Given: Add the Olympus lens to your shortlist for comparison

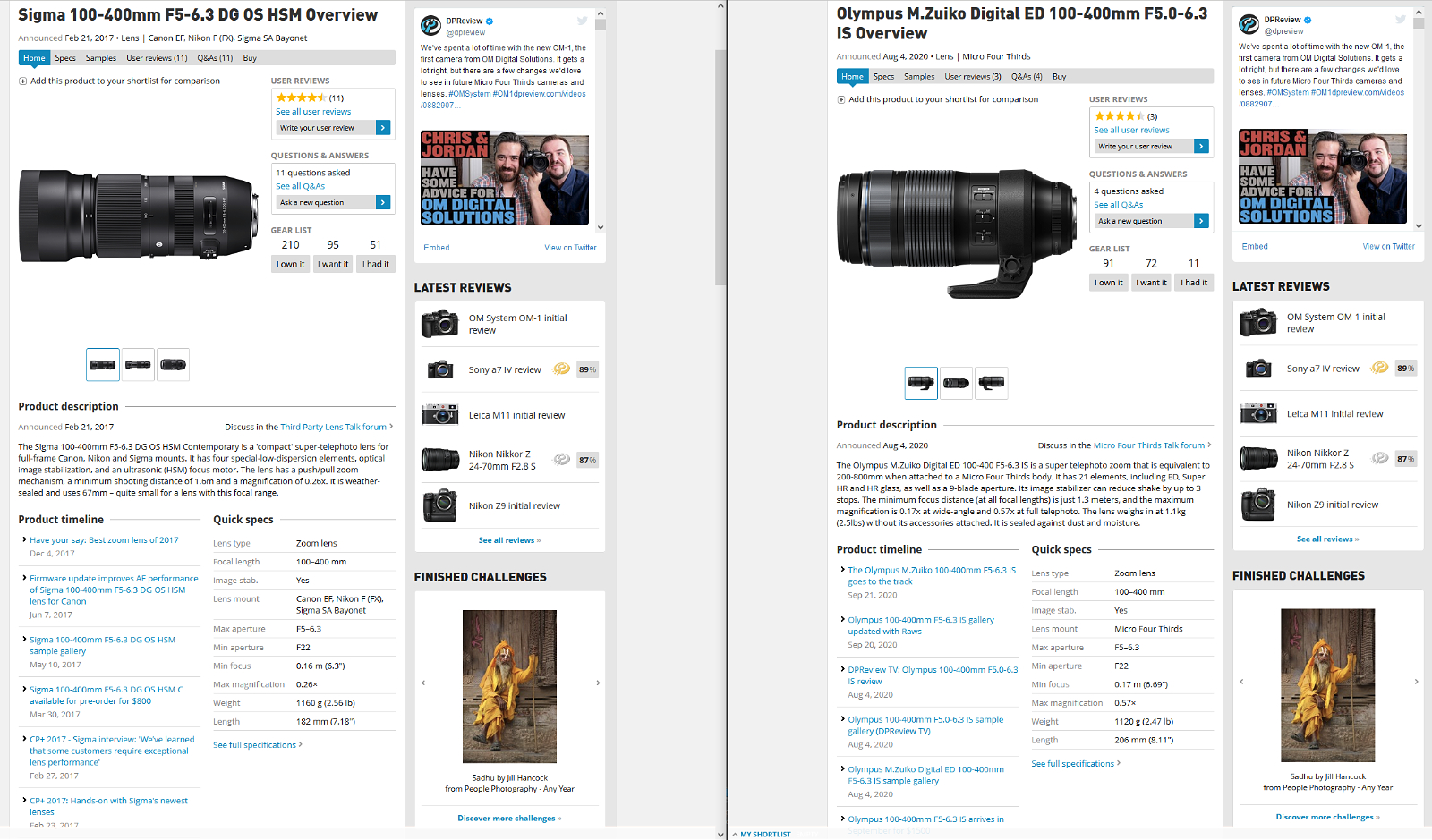Looking at the screenshot, I should (x=937, y=99).
